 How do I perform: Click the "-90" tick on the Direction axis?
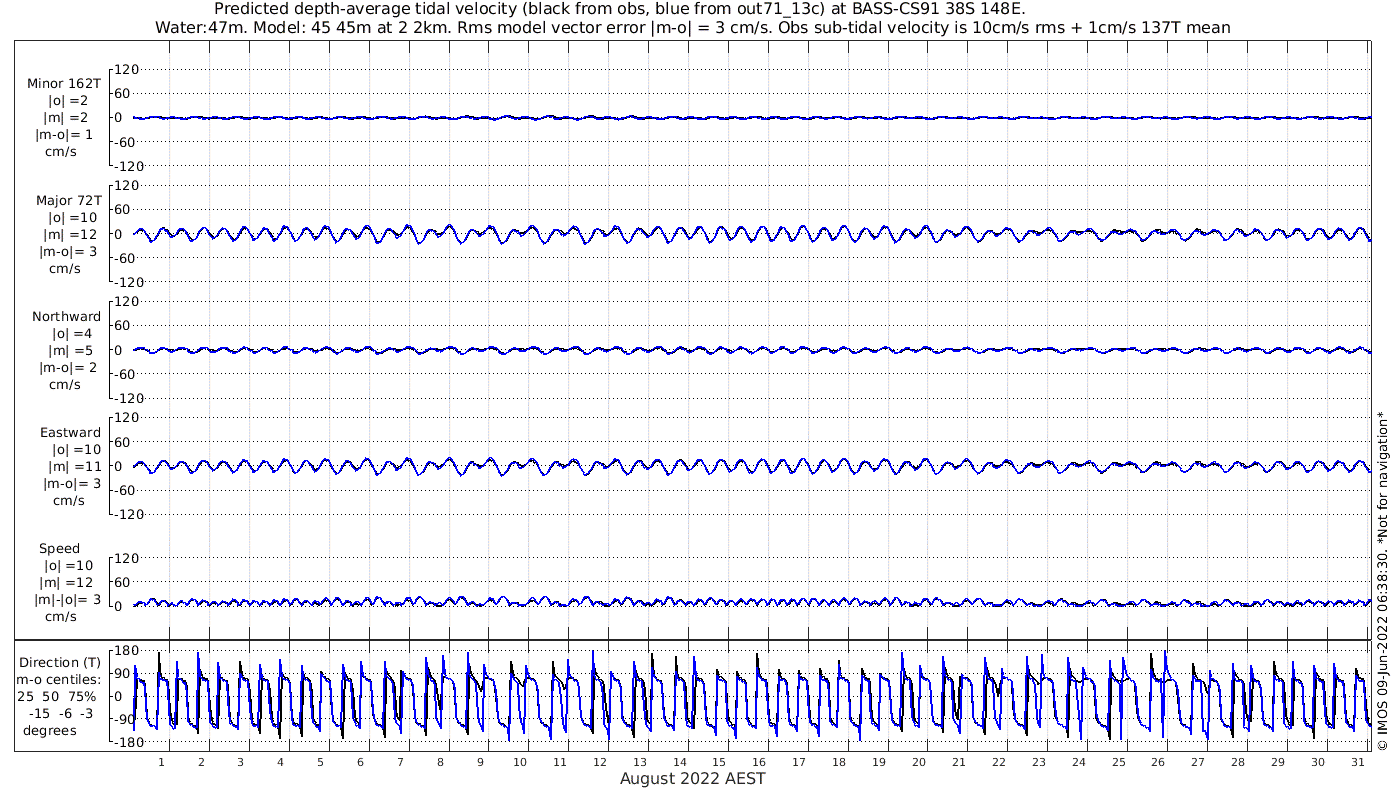123,719
